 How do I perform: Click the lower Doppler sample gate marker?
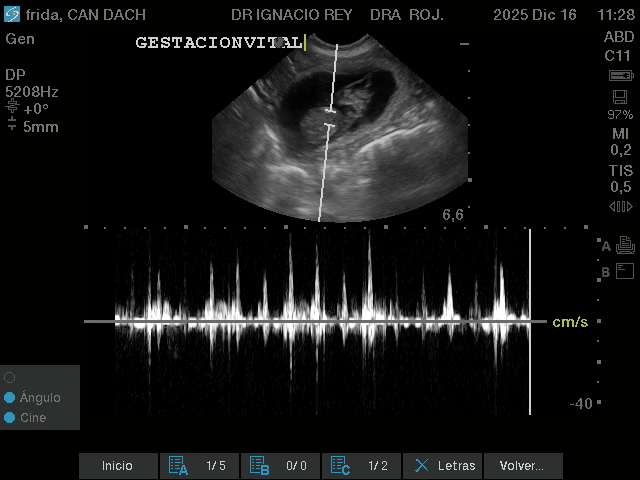(329, 125)
